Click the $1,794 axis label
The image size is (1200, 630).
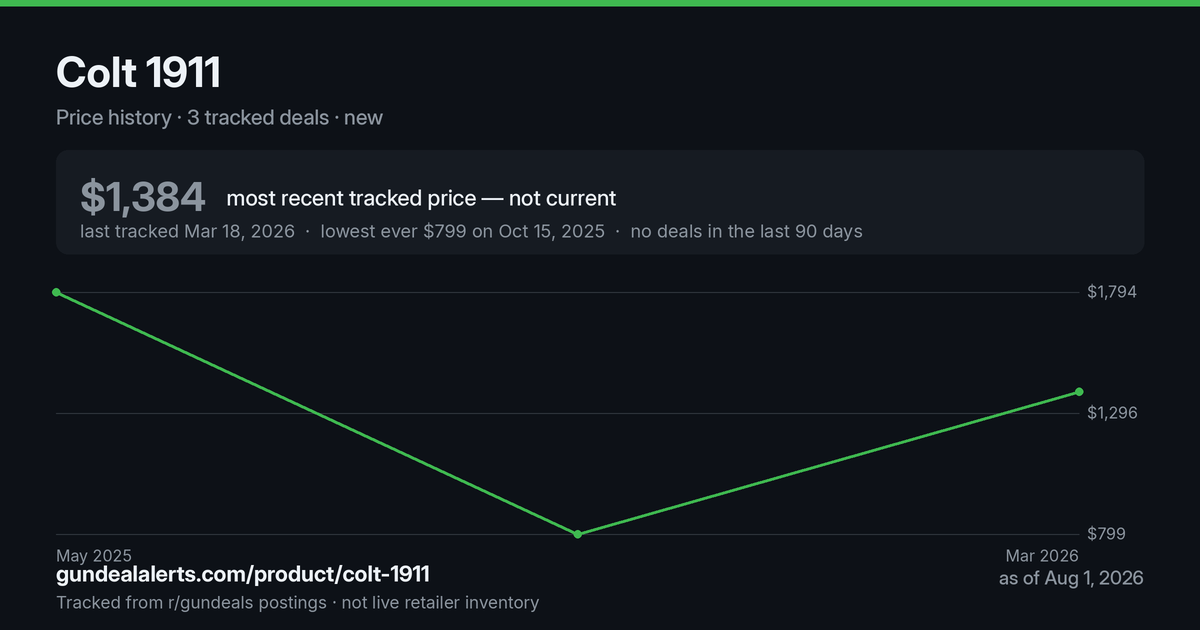point(1112,292)
